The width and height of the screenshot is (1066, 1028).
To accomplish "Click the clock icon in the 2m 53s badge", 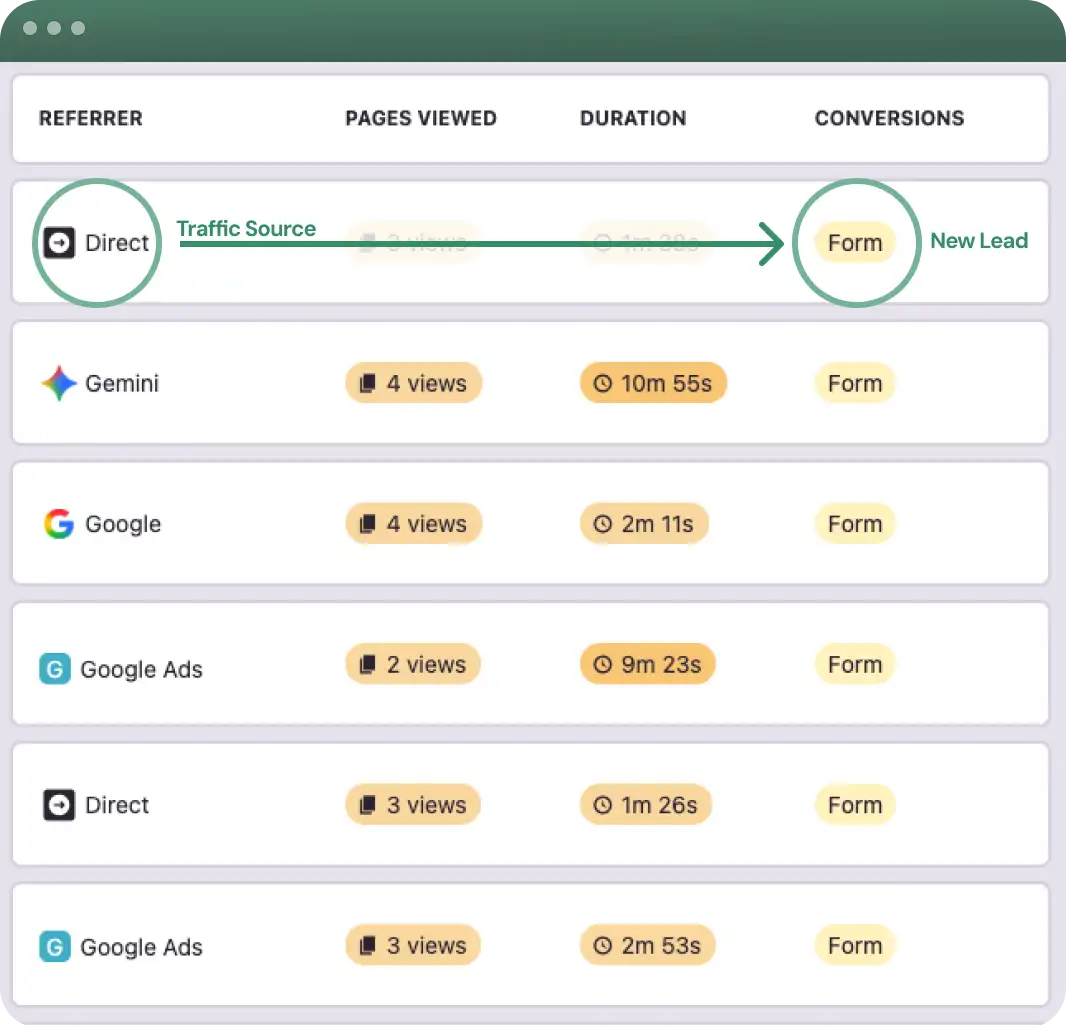I will click(602, 946).
